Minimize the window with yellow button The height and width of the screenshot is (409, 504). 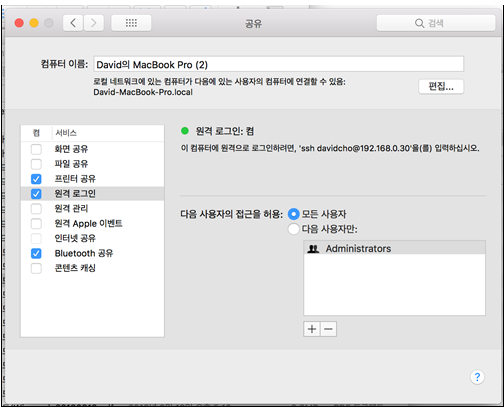34,23
